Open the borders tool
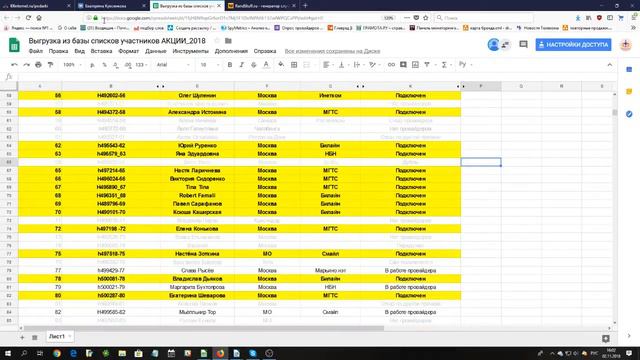The width and height of the screenshot is (640, 360). pyautogui.click(x=294, y=65)
